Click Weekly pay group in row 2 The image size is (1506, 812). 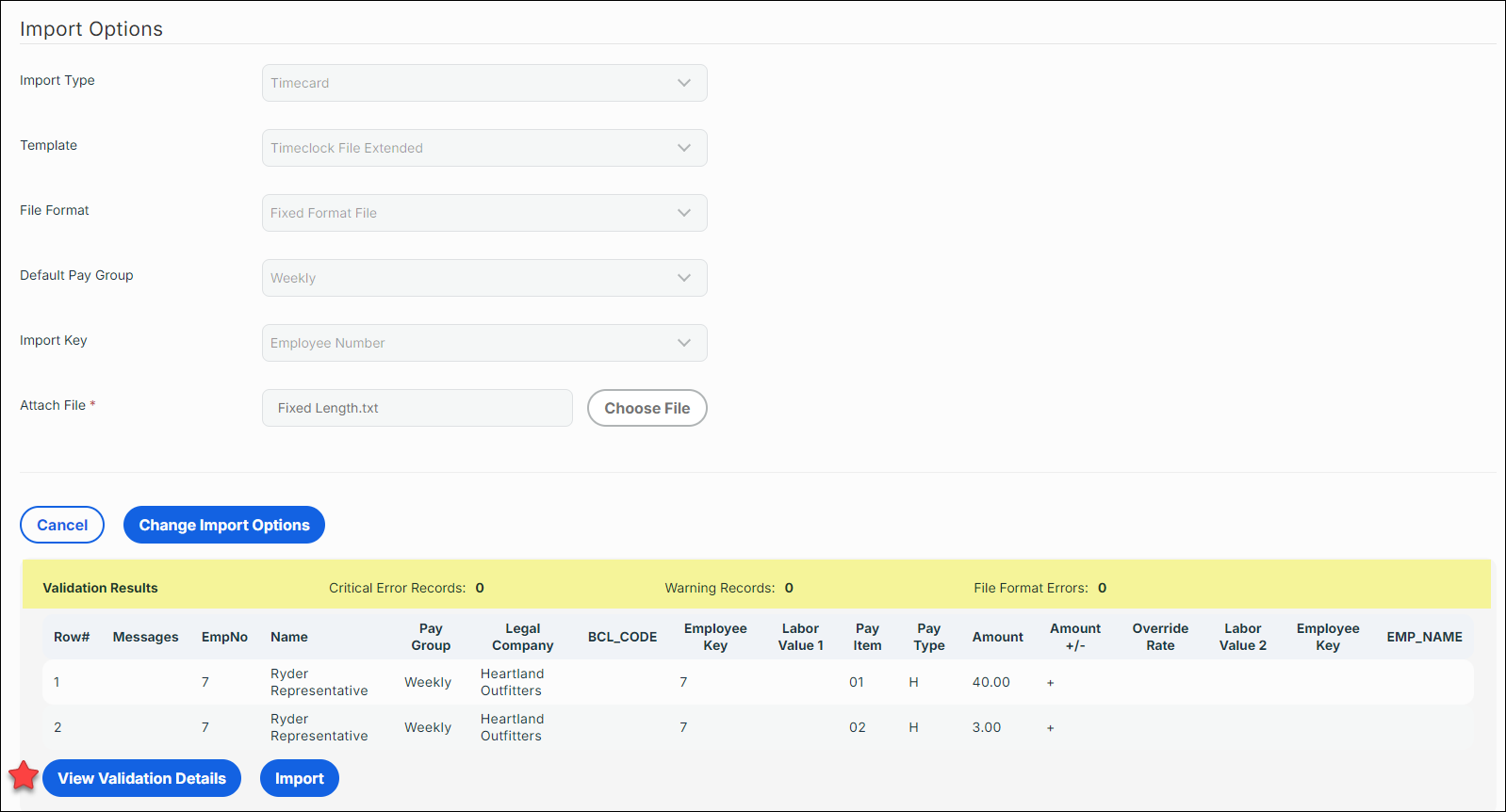click(428, 727)
